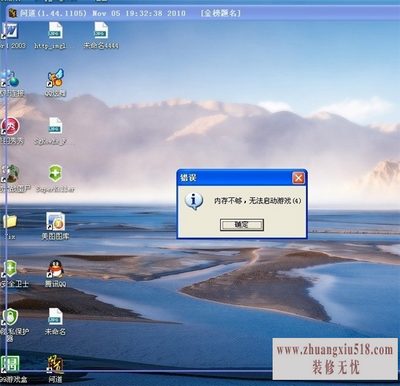
Task: Select the palm tree island shortcut icon
Action: pyautogui.click(x=10, y=173)
